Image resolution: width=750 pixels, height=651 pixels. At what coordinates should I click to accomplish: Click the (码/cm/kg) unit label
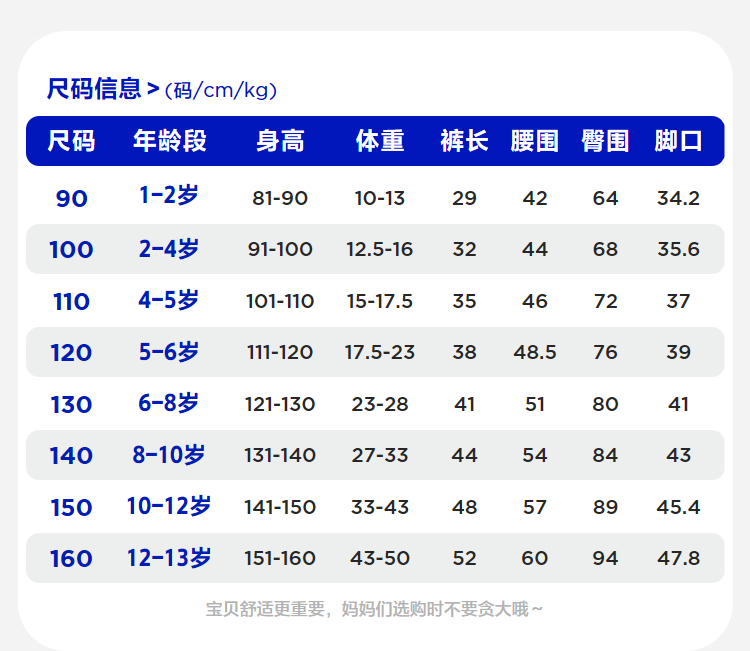pos(221,90)
